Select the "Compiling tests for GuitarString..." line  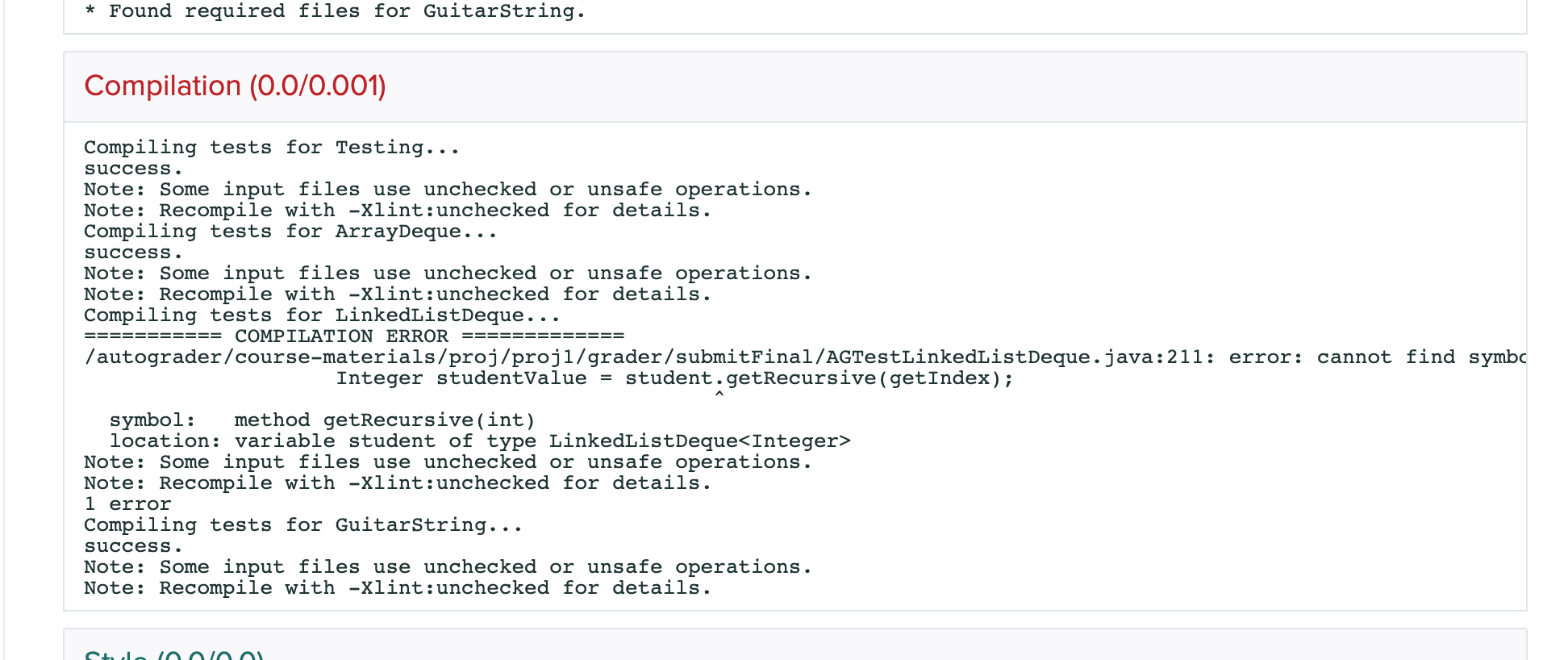[x=303, y=525]
